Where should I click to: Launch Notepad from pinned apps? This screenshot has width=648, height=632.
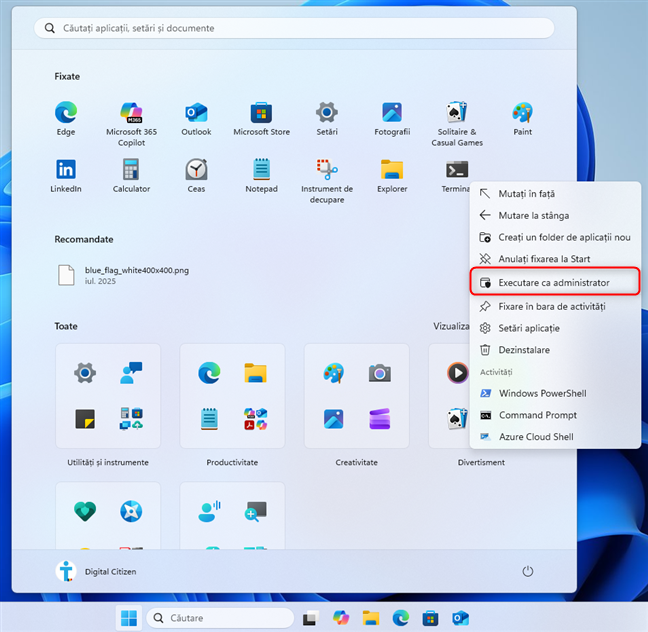[x=261, y=175]
